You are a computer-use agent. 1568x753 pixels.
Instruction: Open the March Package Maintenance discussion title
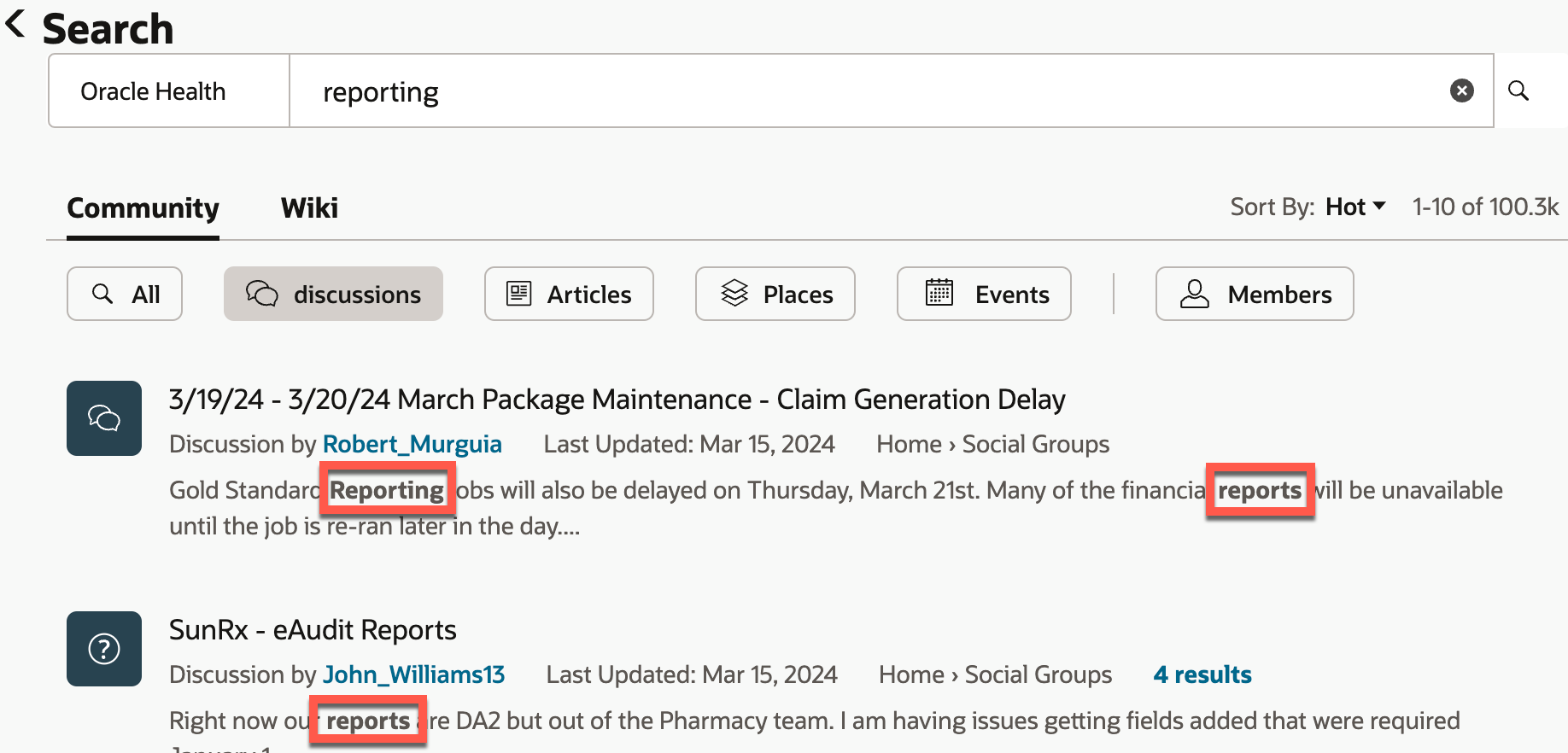coord(617,399)
